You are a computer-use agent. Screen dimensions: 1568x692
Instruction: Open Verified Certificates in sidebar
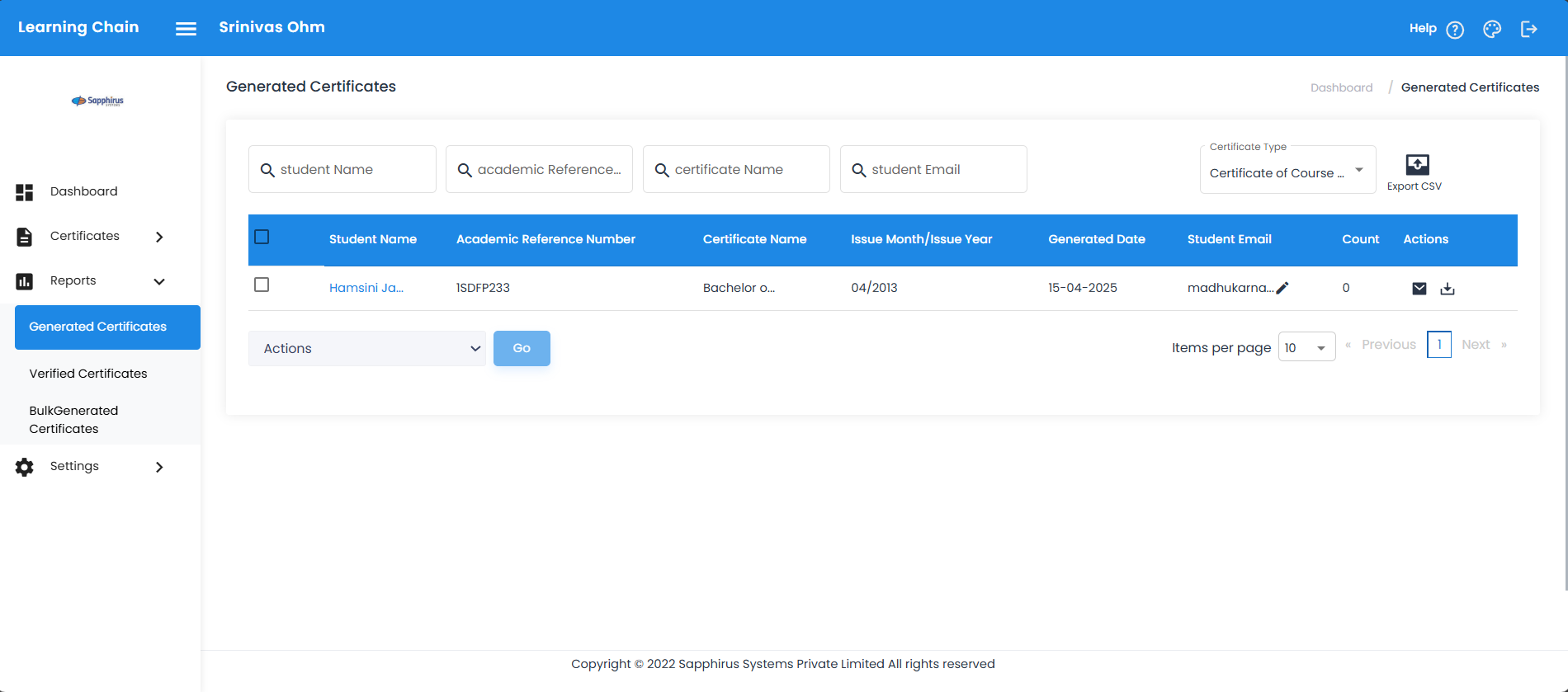point(88,374)
